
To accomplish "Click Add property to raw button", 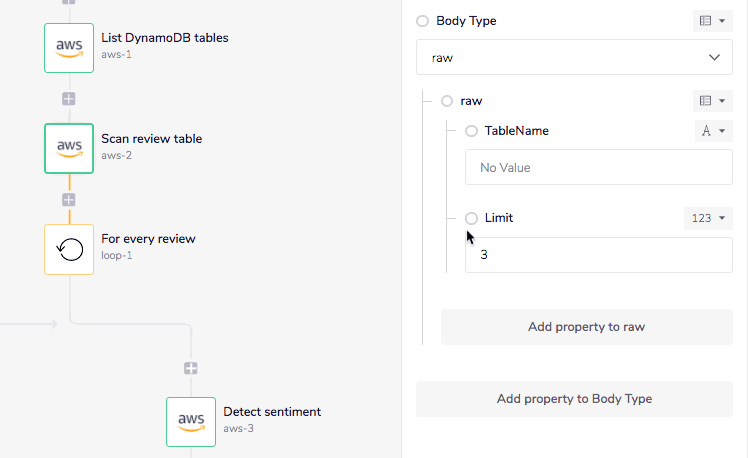I will [x=586, y=327].
